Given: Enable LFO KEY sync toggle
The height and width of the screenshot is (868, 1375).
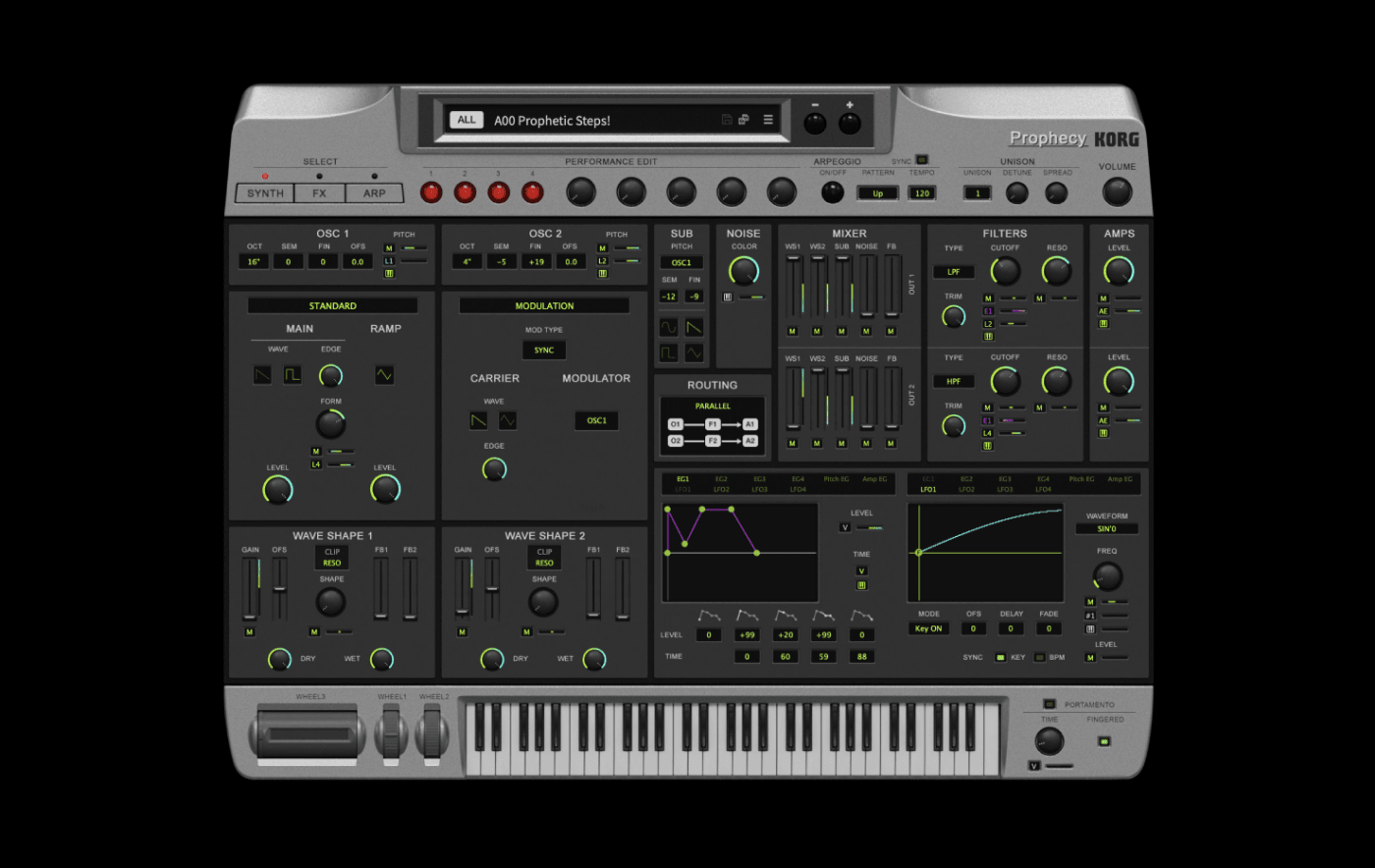Looking at the screenshot, I should tap(1000, 657).
